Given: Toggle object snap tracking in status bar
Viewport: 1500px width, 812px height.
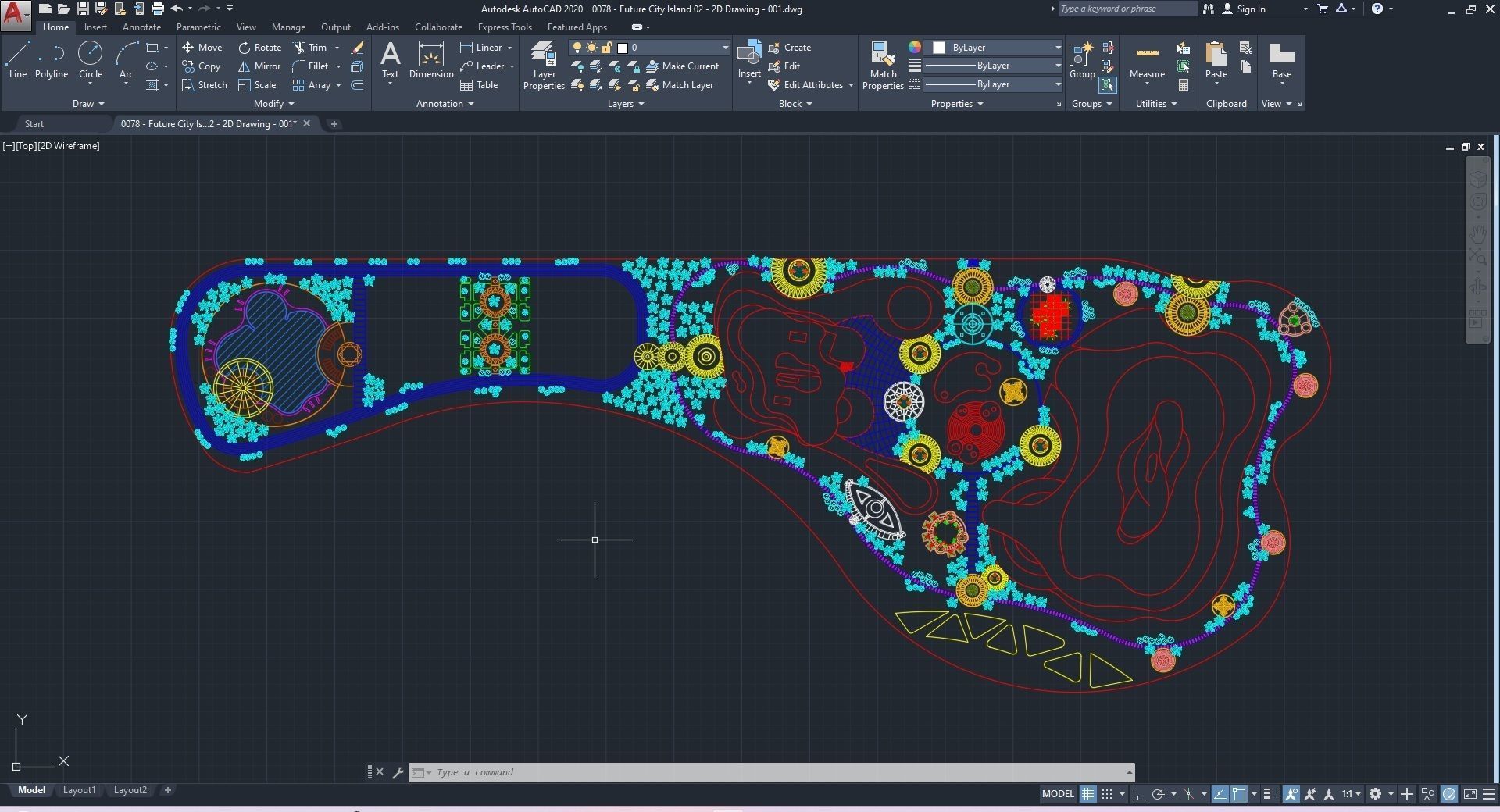Looking at the screenshot, I should 1220,794.
